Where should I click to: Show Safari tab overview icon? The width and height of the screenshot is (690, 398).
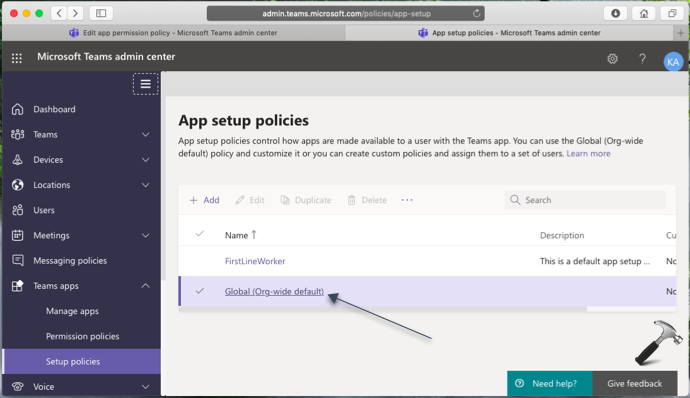click(x=672, y=13)
